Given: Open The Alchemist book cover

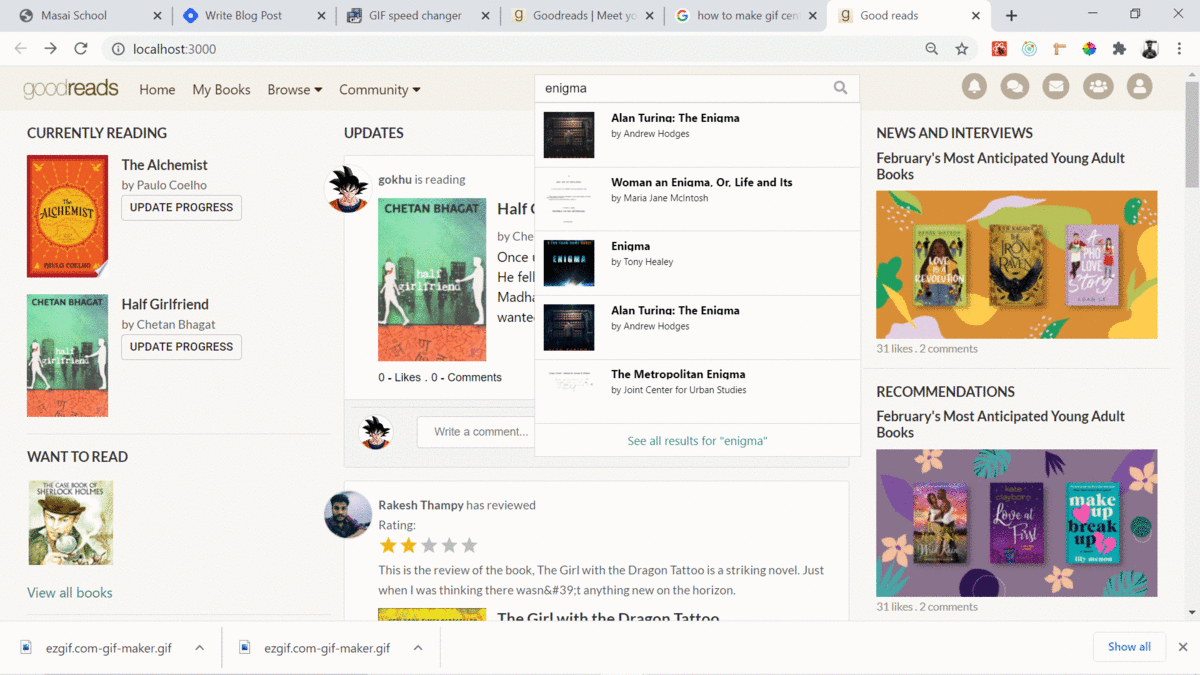Looking at the screenshot, I should coord(67,216).
